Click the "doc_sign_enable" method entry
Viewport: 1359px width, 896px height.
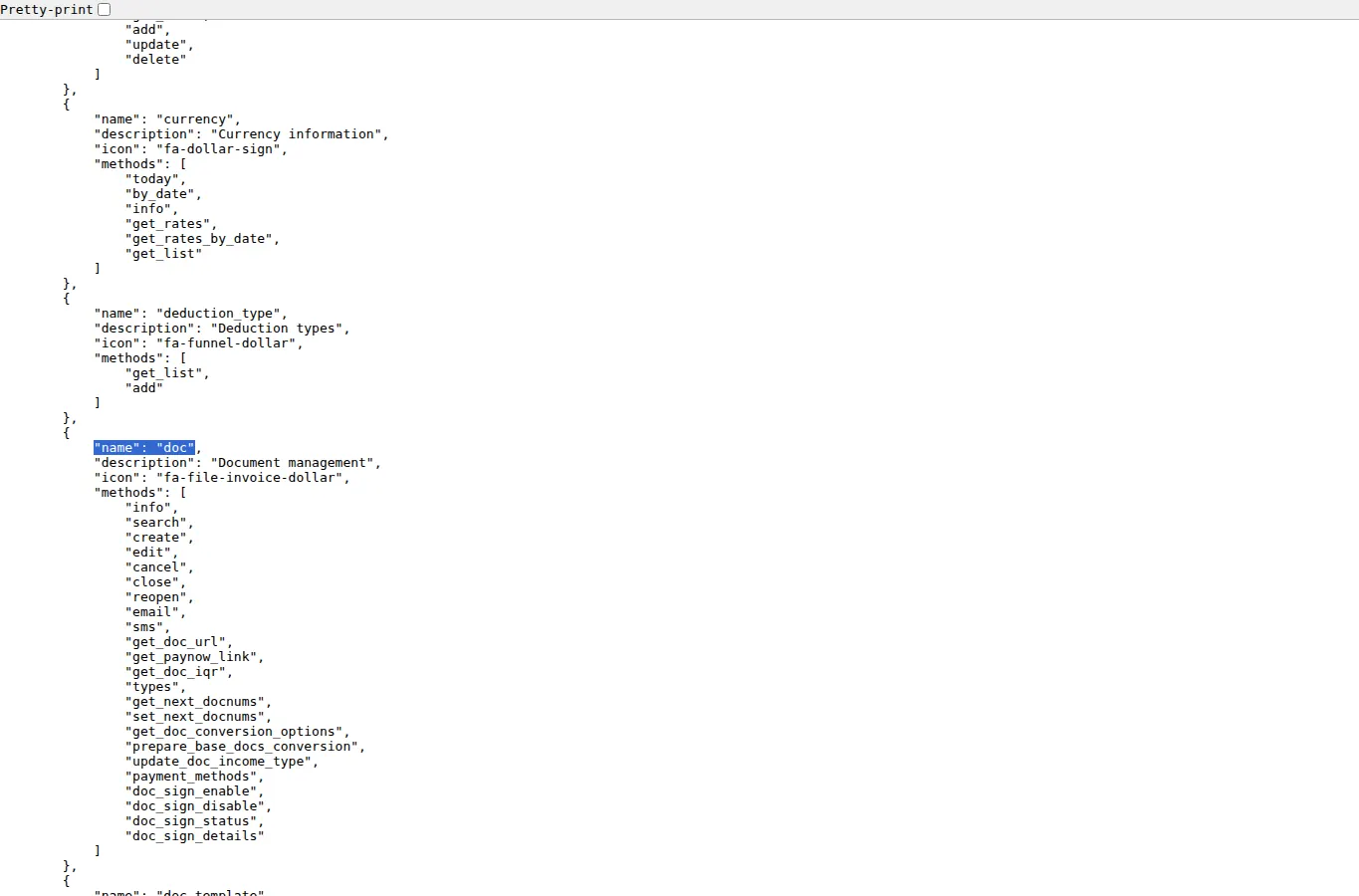pos(190,791)
